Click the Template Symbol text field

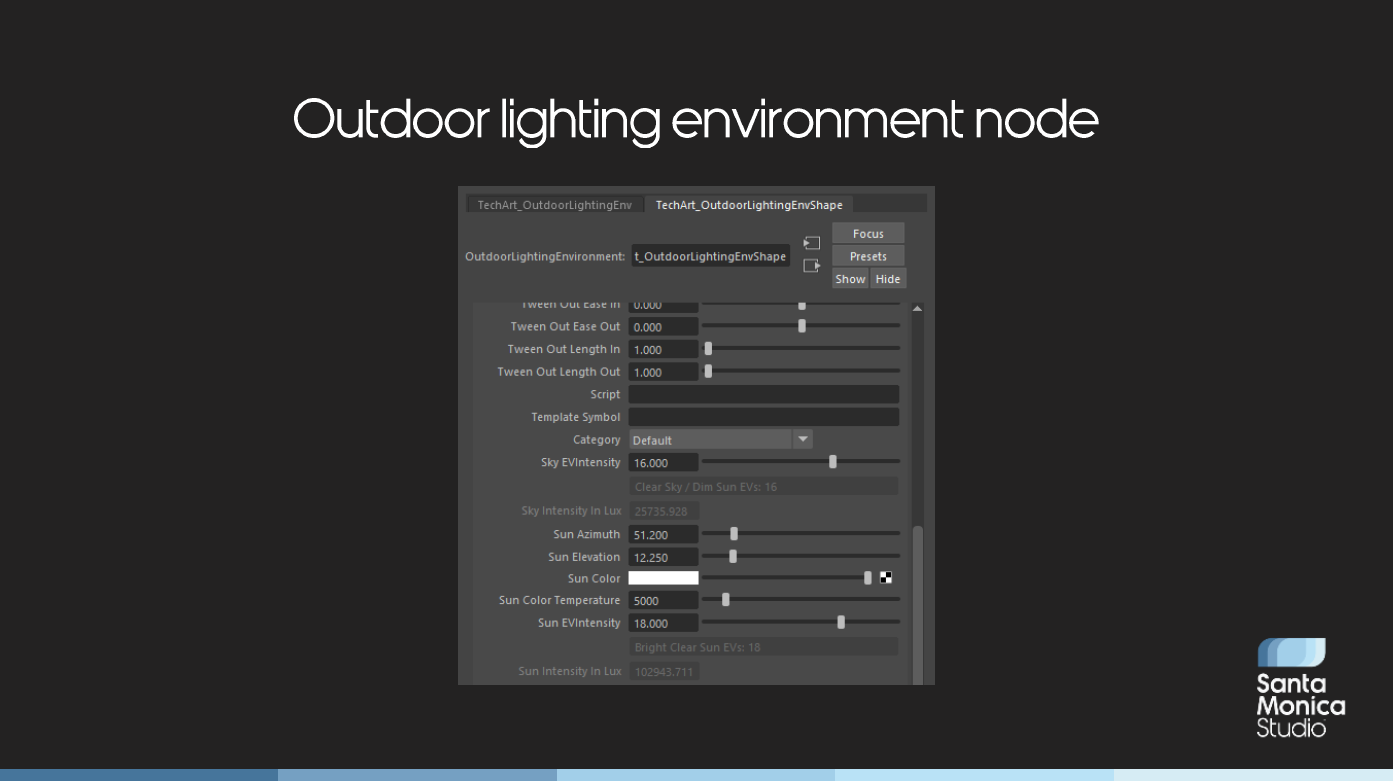click(x=764, y=417)
